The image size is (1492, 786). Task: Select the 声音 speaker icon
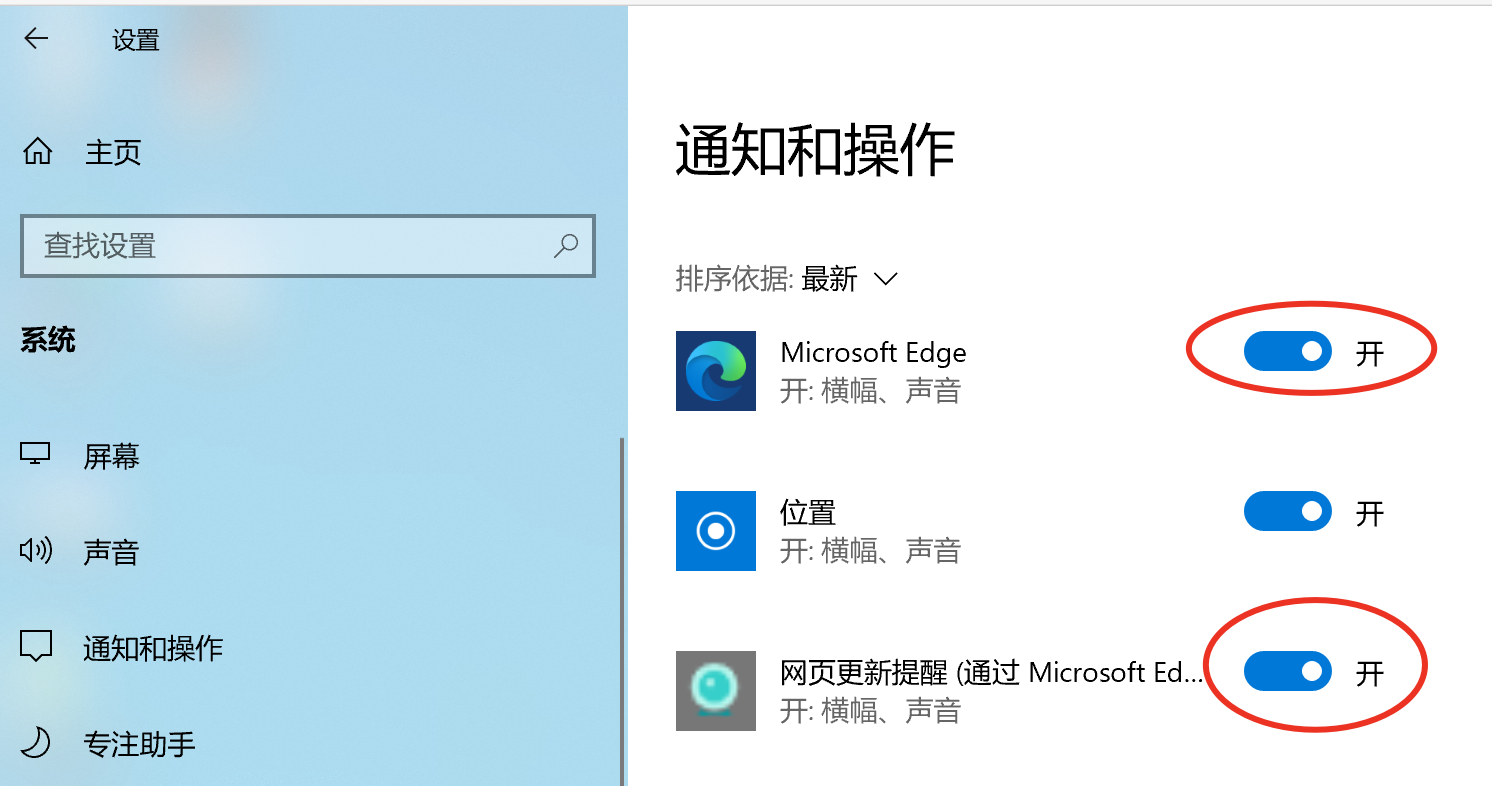click(36, 551)
